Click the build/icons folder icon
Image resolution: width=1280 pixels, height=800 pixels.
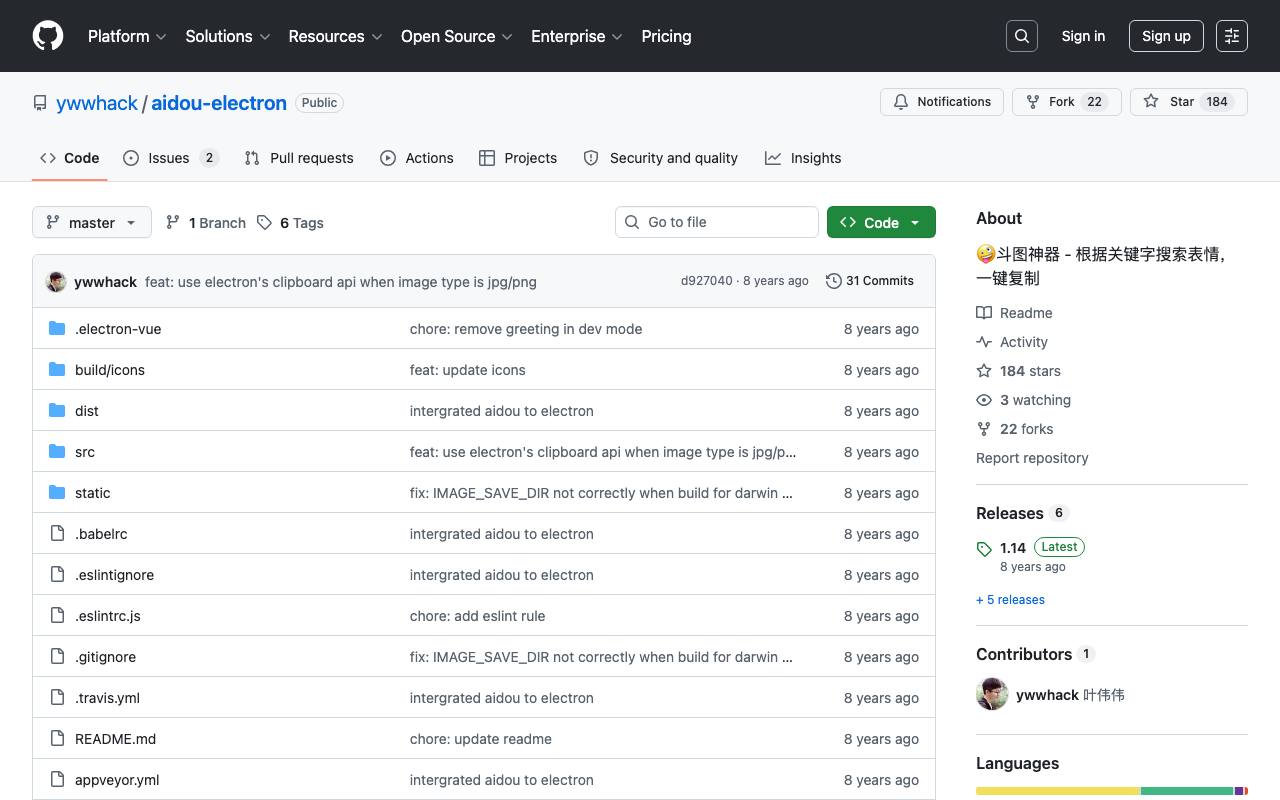57,370
